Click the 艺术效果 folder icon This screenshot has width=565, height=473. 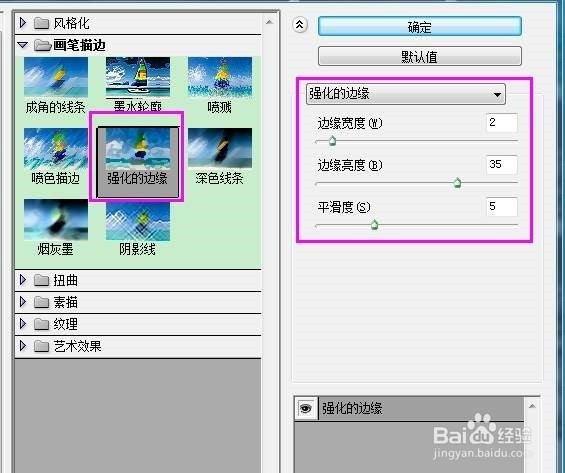pyautogui.click(x=41, y=347)
